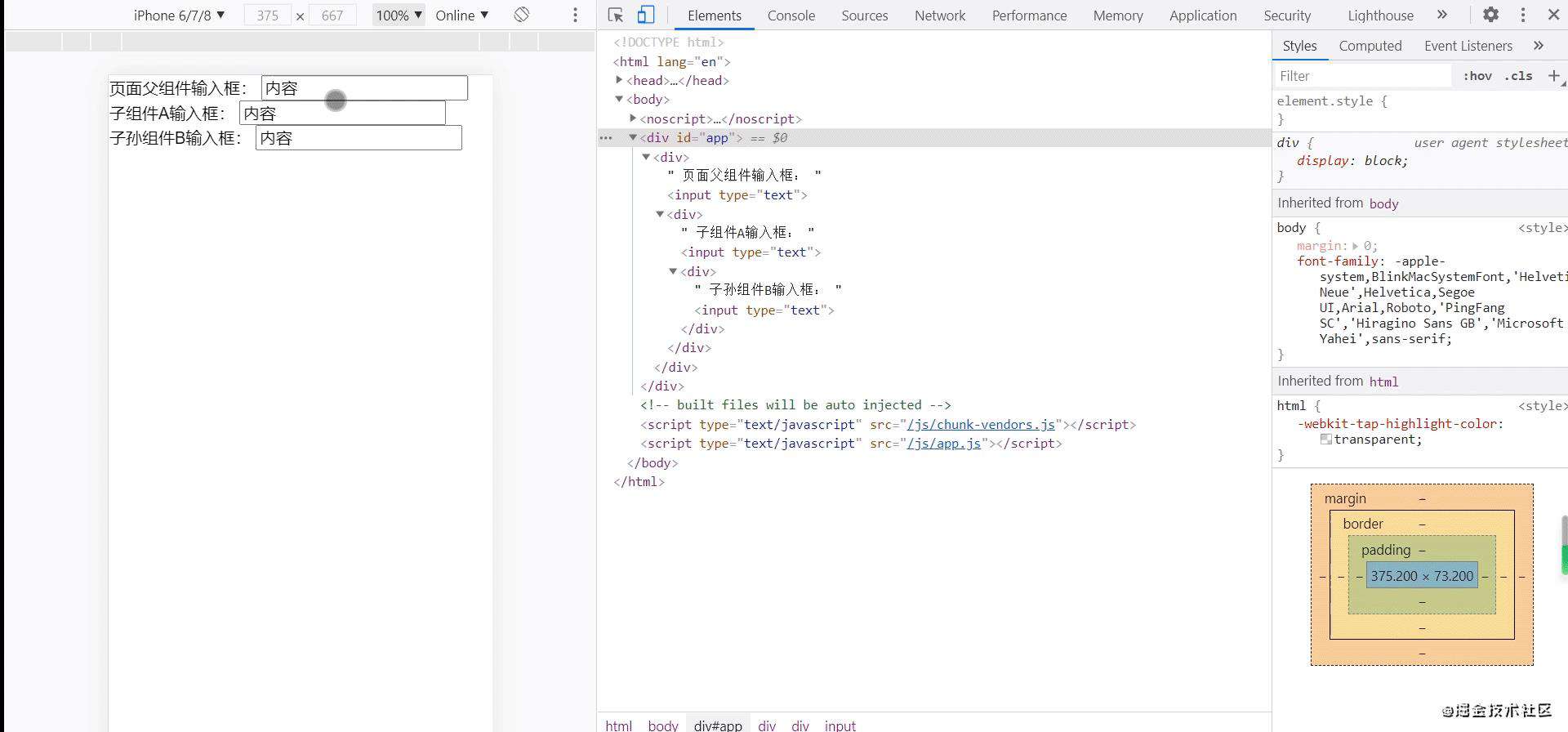The width and height of the screenshot is (1568, 732).
Task: Click html in the breadcrumb bar
Action: 618,725
